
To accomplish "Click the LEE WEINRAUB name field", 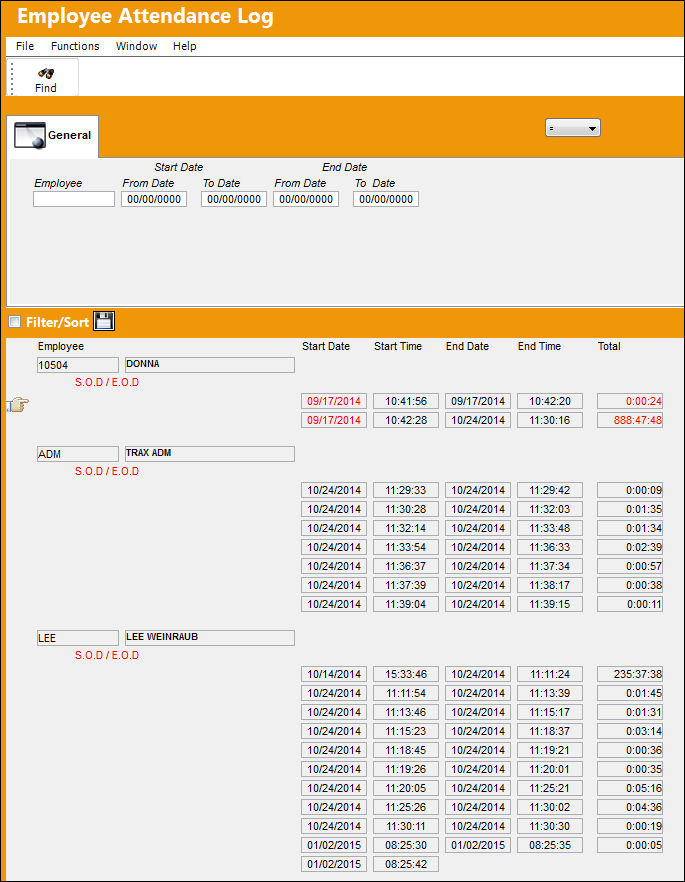I will (210, 638).
